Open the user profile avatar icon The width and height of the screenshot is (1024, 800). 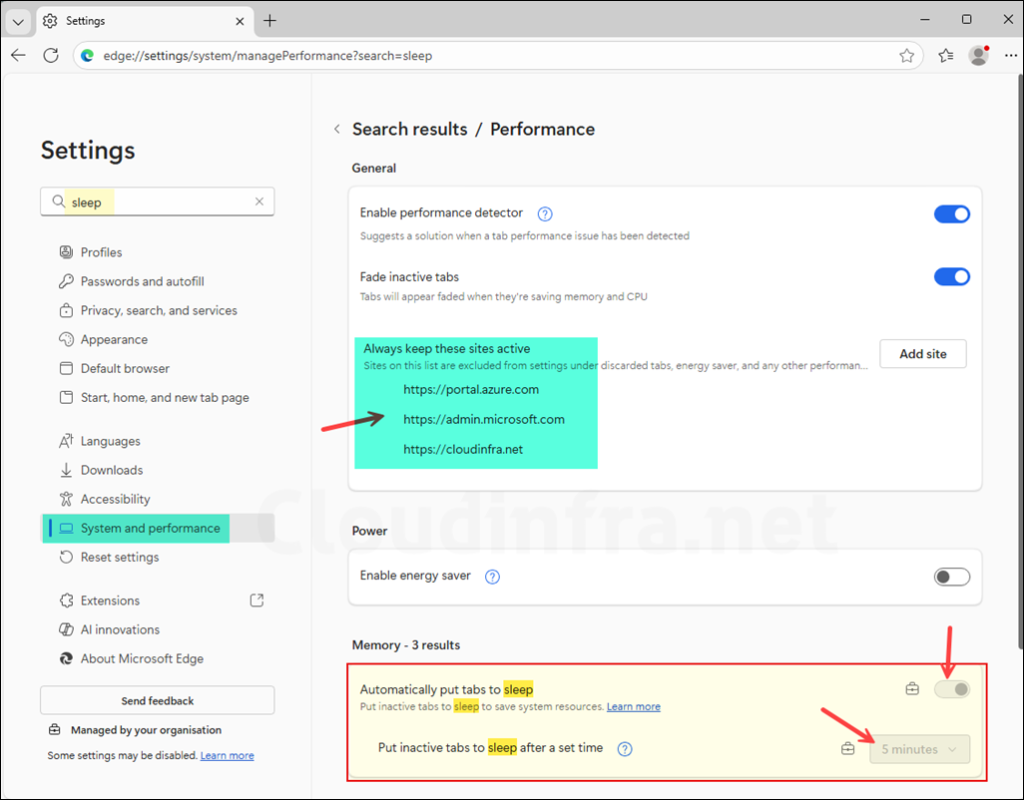[x=978, y=56]
